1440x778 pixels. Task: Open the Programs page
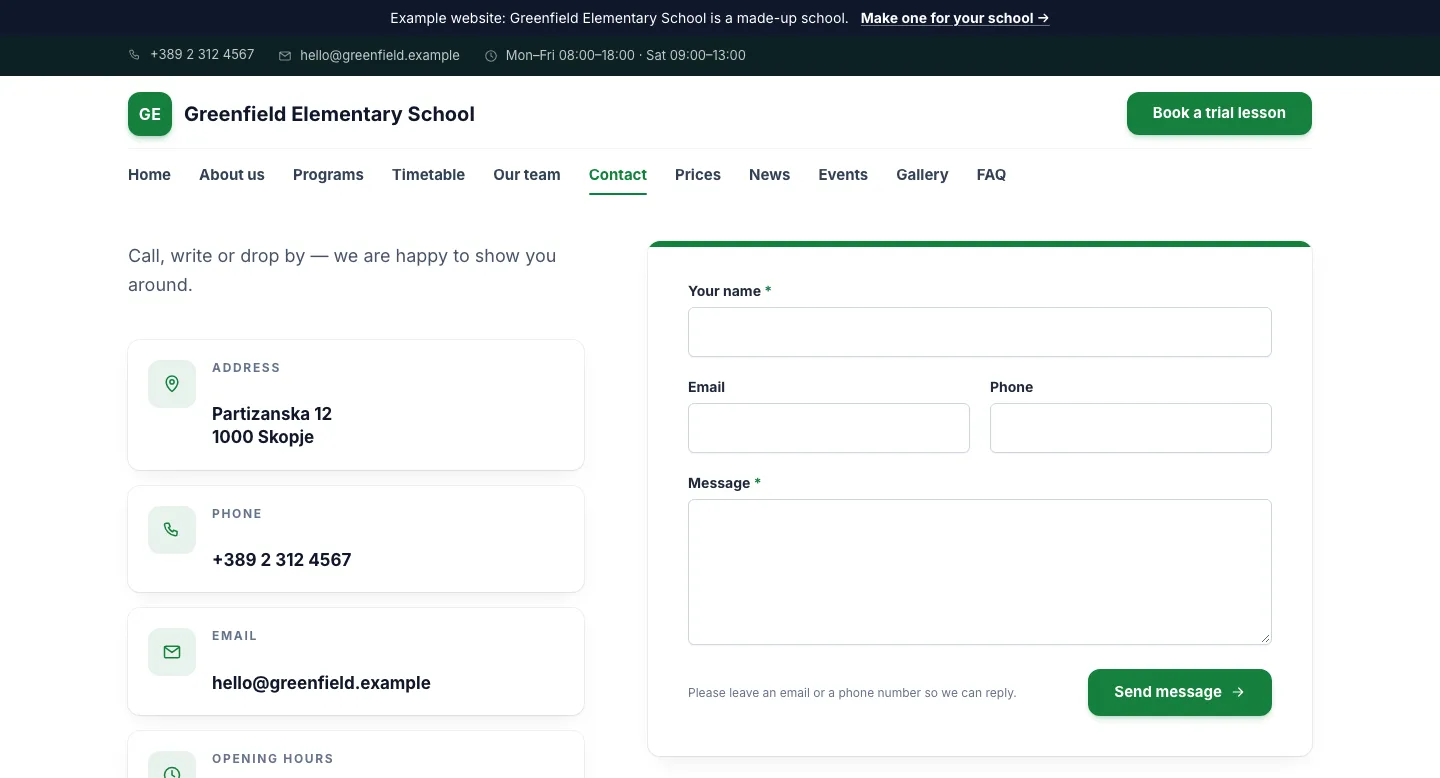pyautogui.click(x=328, y=175)
